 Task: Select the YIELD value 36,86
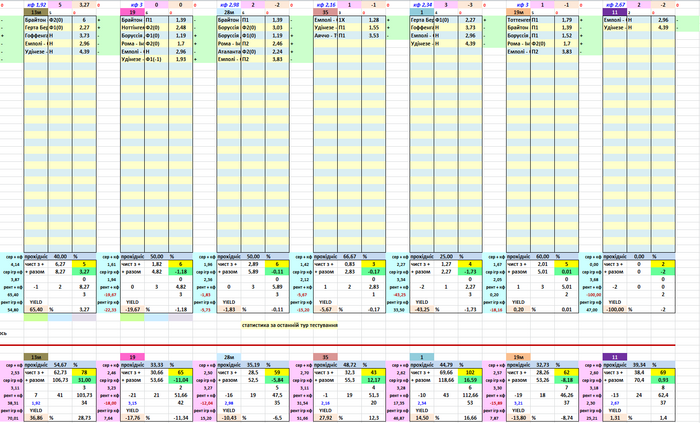click(x=36, y=418)
